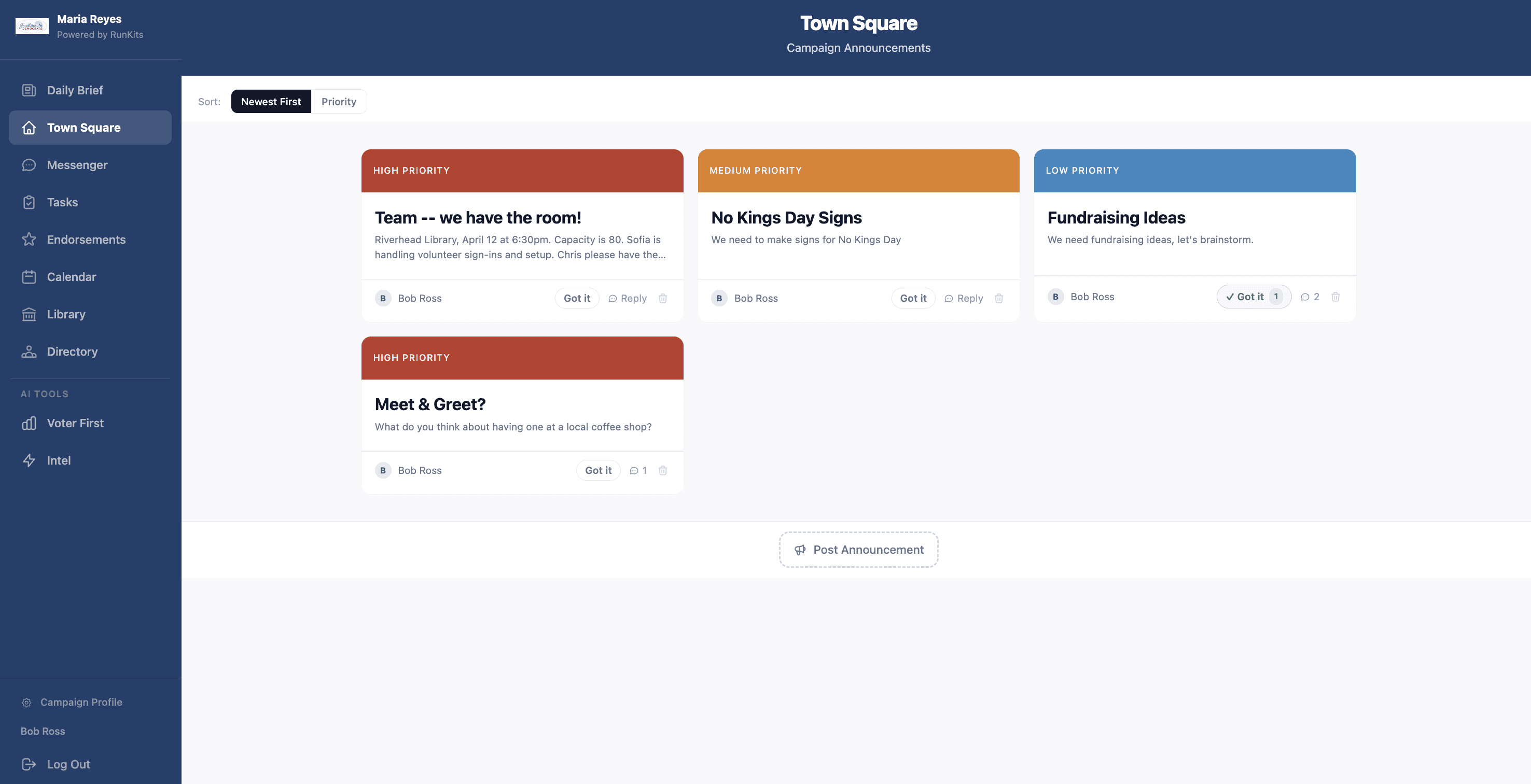The height and width of the screenshot is (784, 1531).
Task: Open the Directory page
Action: point(90,352)
